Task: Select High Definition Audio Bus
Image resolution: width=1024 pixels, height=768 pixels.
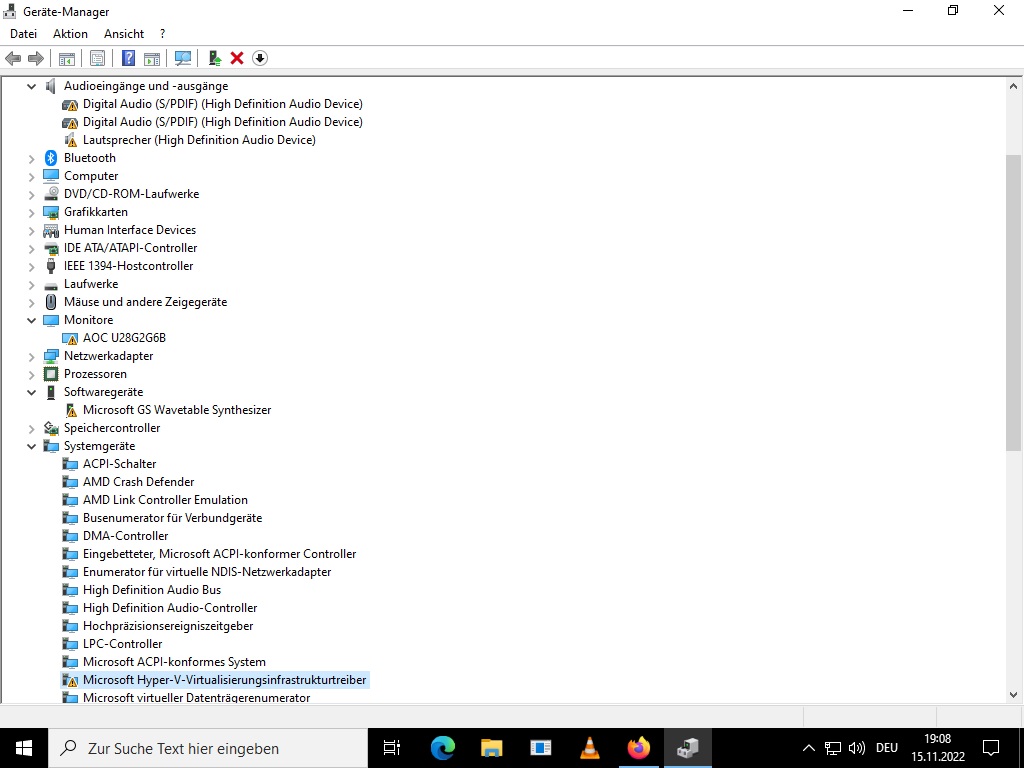Action: pyautogui.click(x=152, y=590)
